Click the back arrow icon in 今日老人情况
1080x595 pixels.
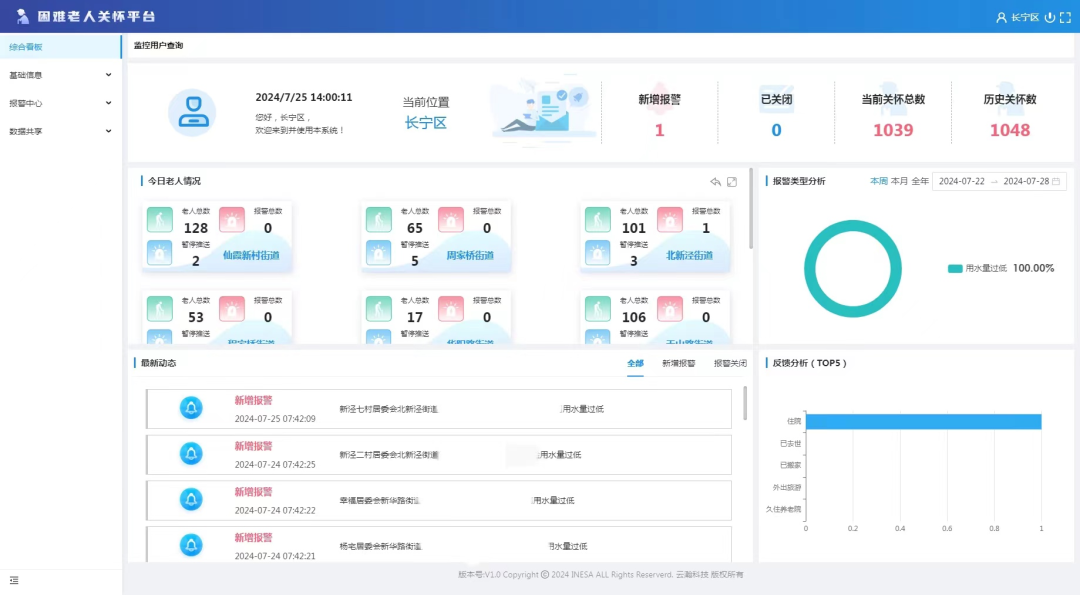[715, 182]
